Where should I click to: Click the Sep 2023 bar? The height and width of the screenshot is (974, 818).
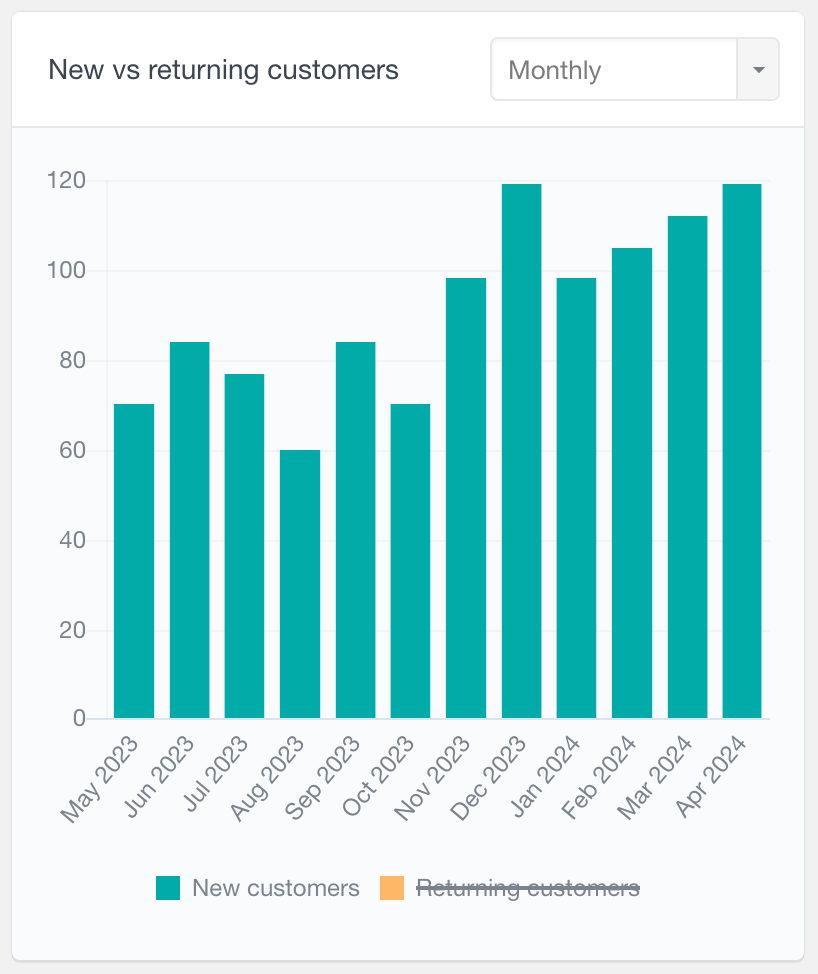click(x=356, y=530)
